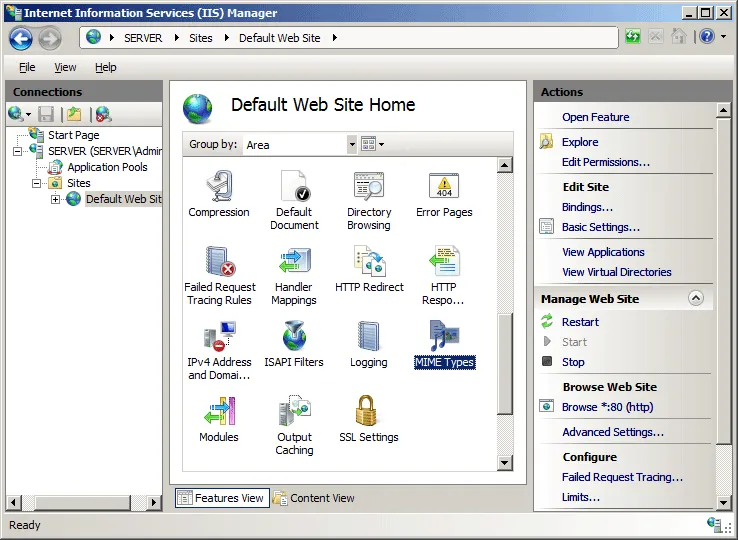Select Start Page in Connections tree
738x540 pixels.
coord(73,135)
